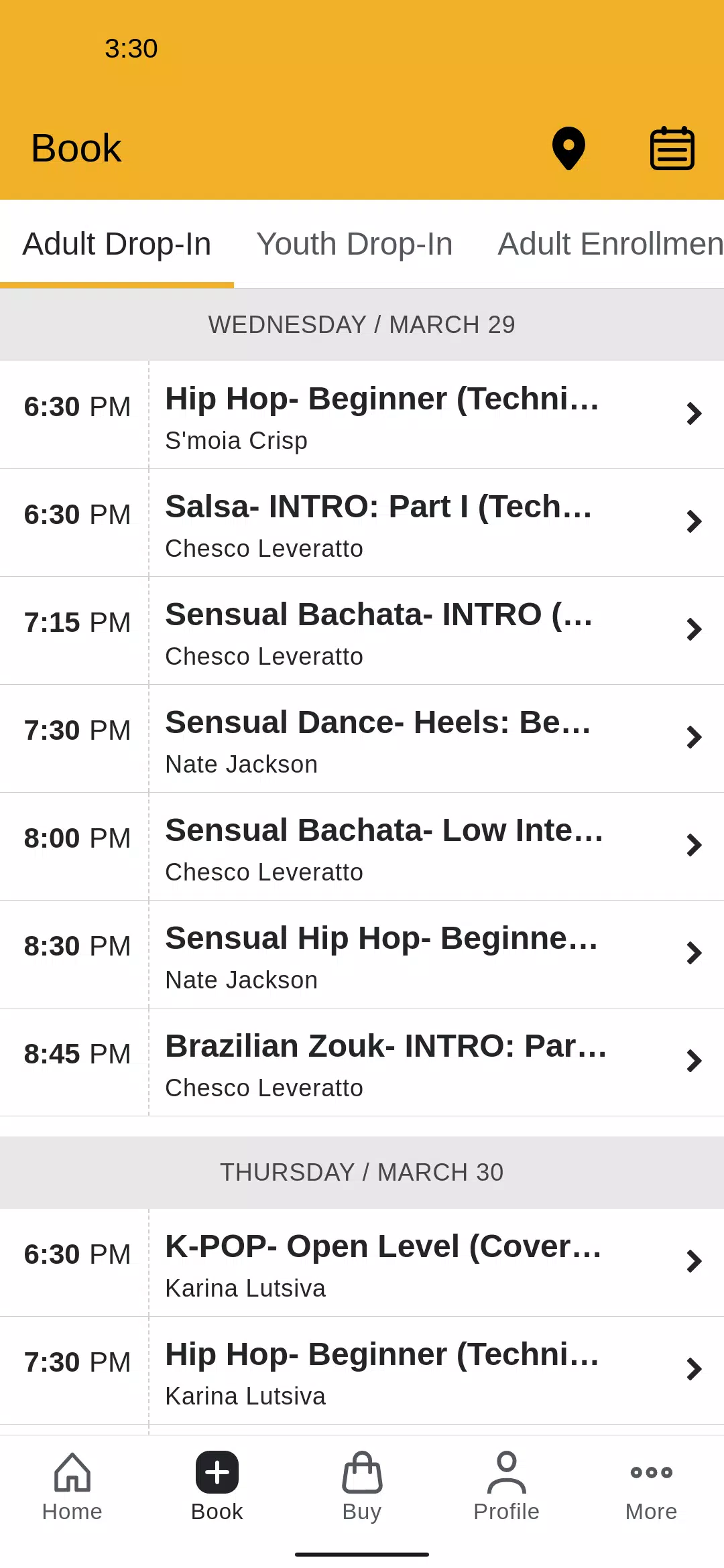This screenshot has width=724, height=1568.
Task: Go to Home in bottom navigation
Action: 72,1486
